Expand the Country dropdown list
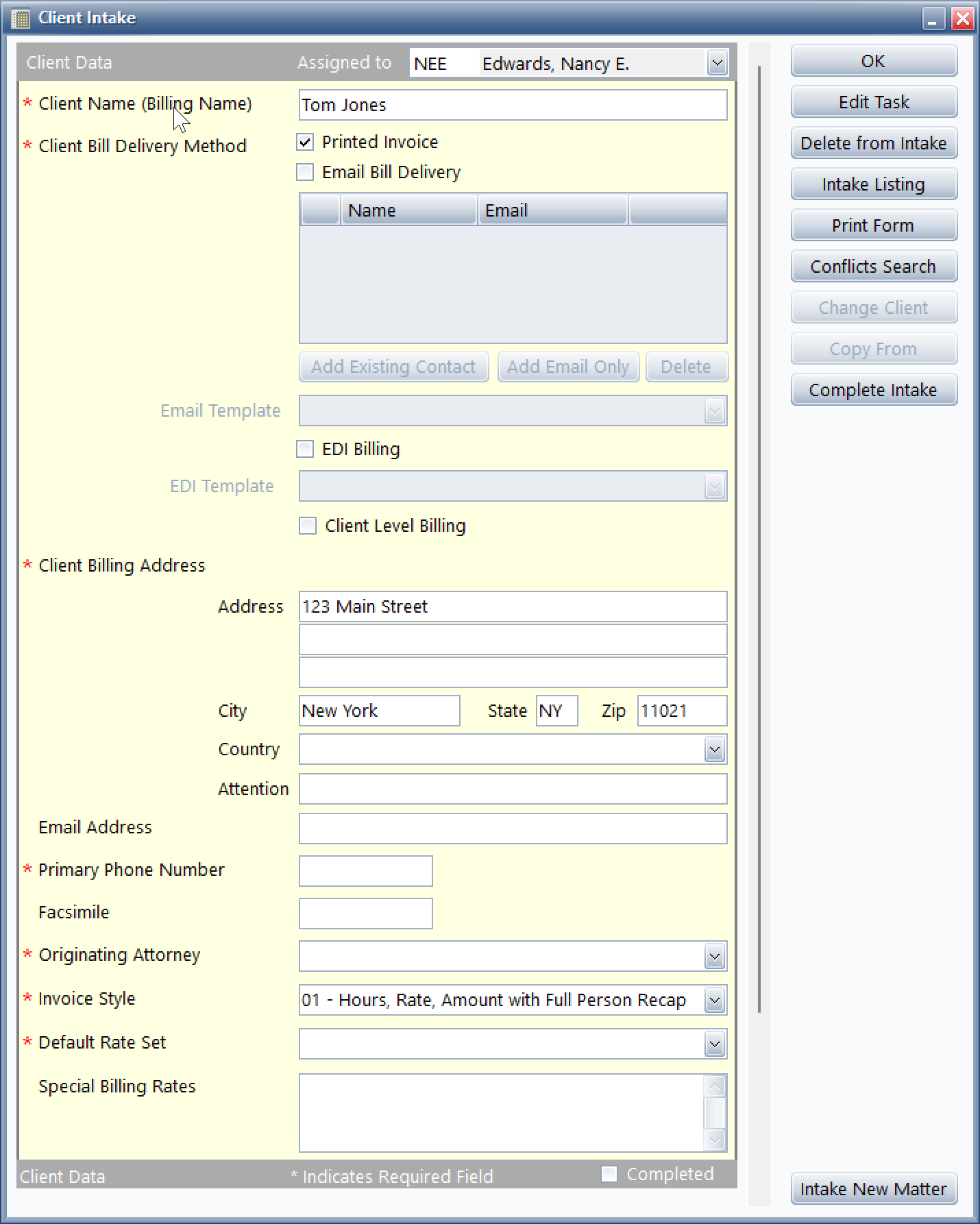This screenshot has width=980, height=1224. click(715, 749)
